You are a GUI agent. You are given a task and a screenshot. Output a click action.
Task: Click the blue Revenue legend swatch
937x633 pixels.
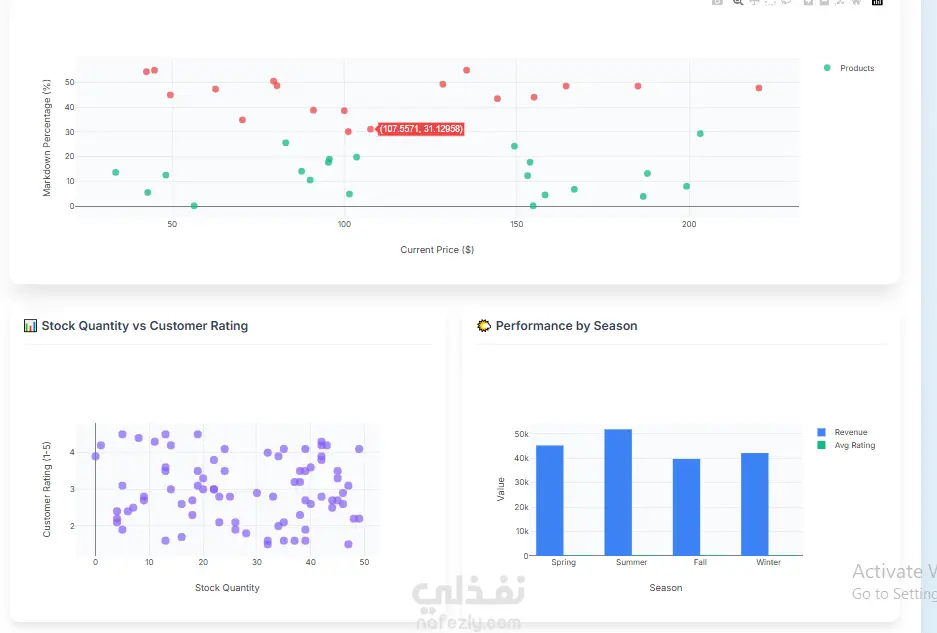click(x=822, y=432)
